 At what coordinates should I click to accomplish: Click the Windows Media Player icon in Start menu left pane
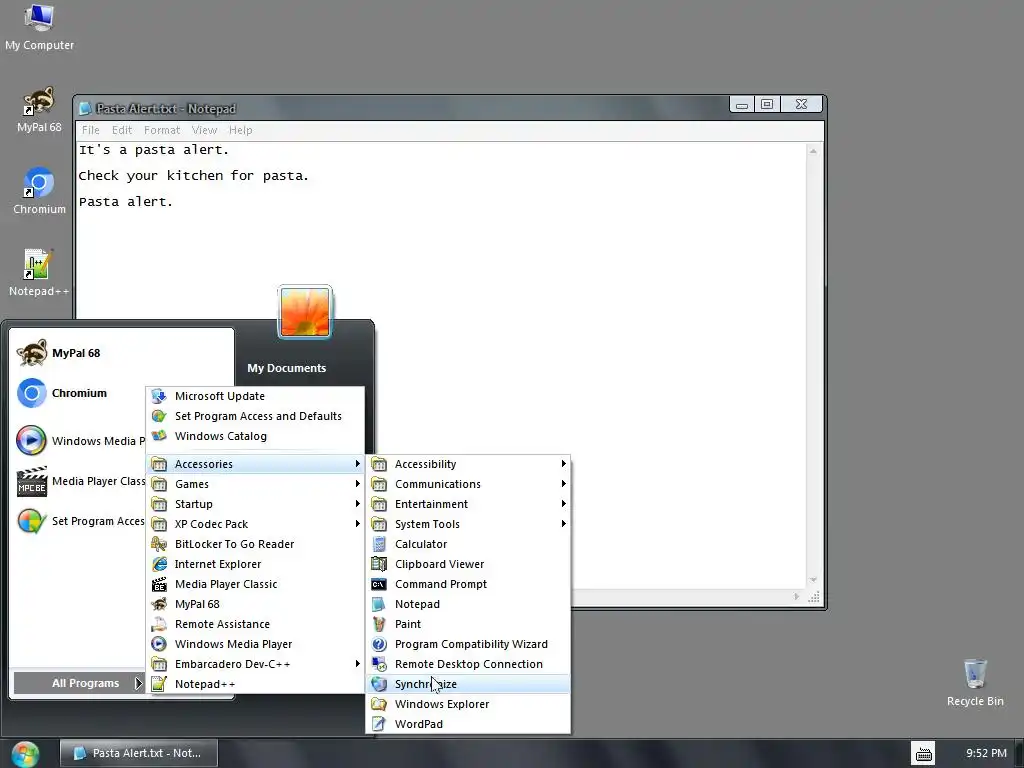pos(31,440)
